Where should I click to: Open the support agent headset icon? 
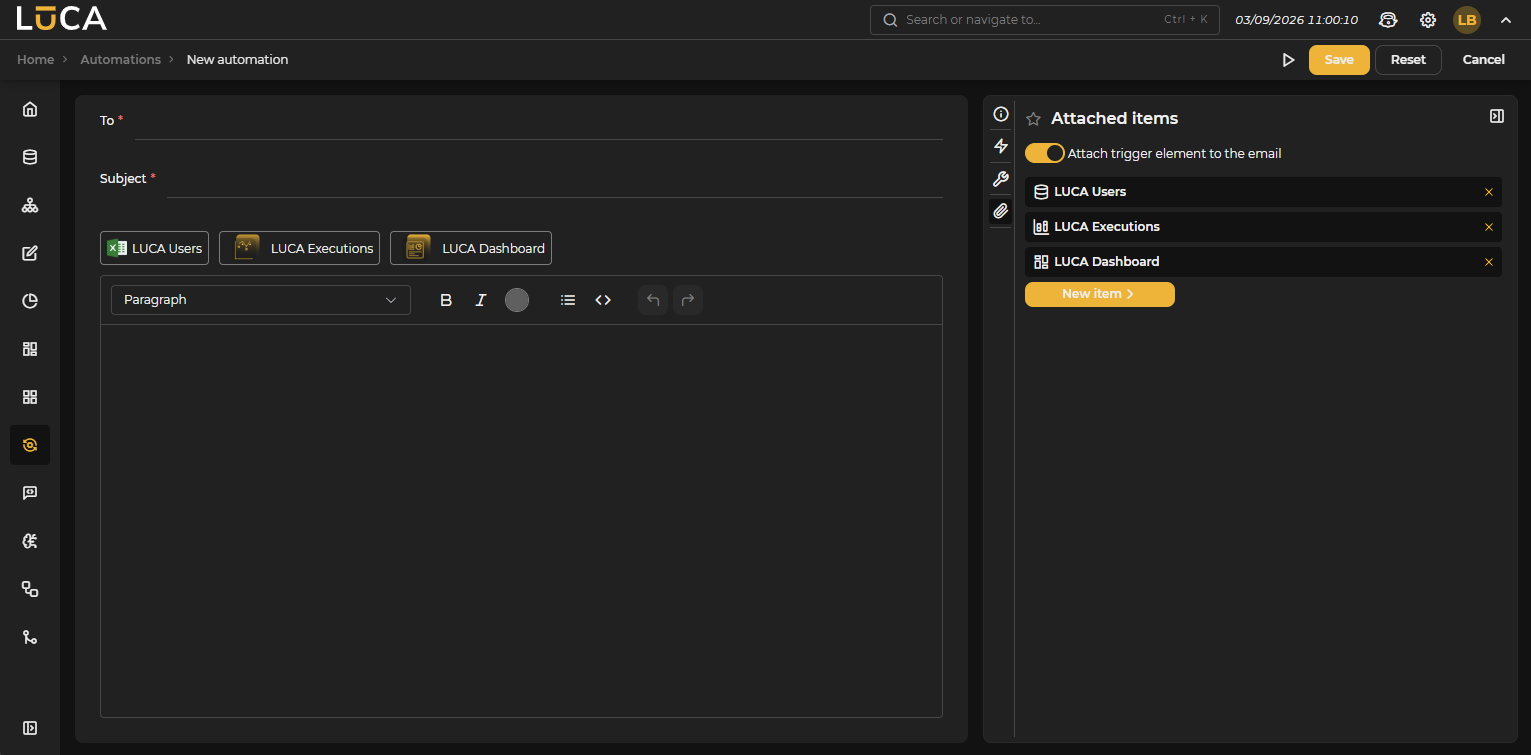tap(1388, 20)
